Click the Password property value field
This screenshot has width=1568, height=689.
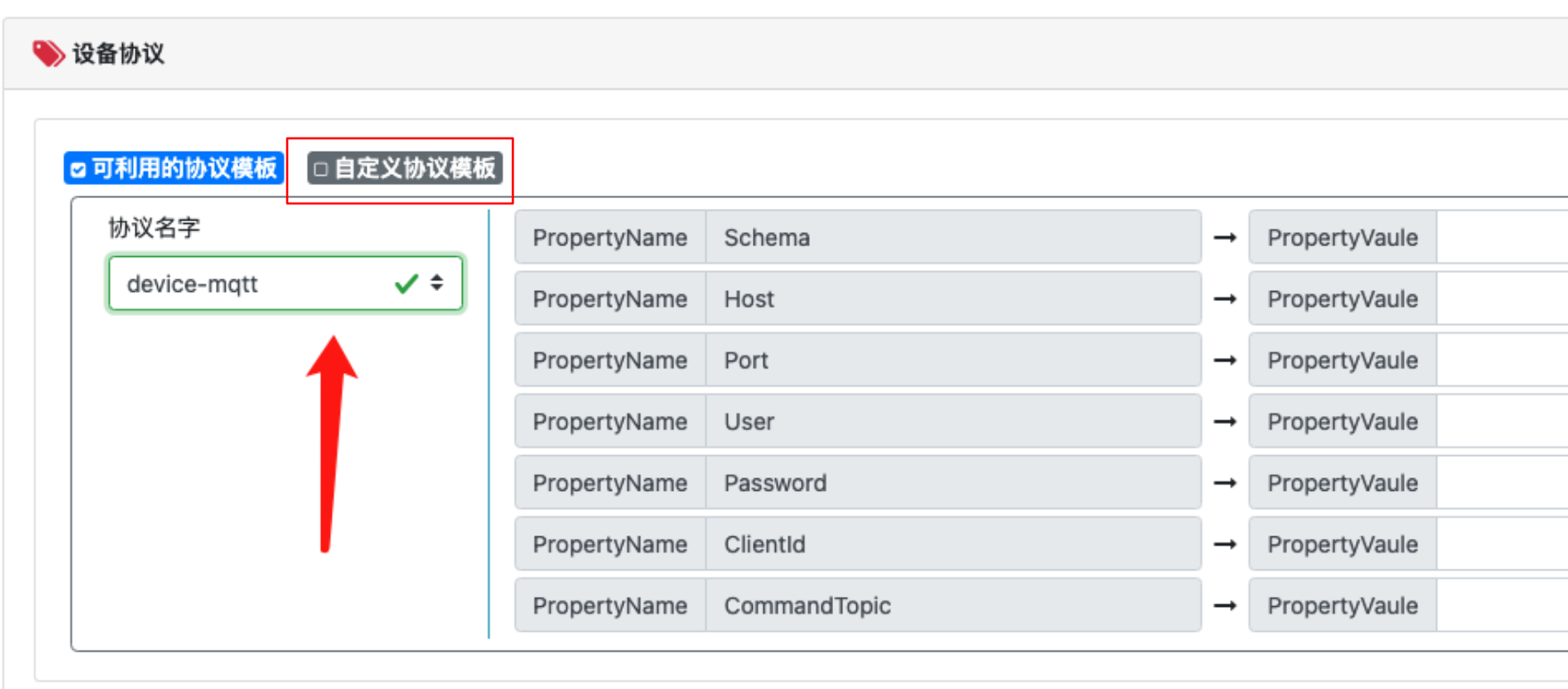1502,483
